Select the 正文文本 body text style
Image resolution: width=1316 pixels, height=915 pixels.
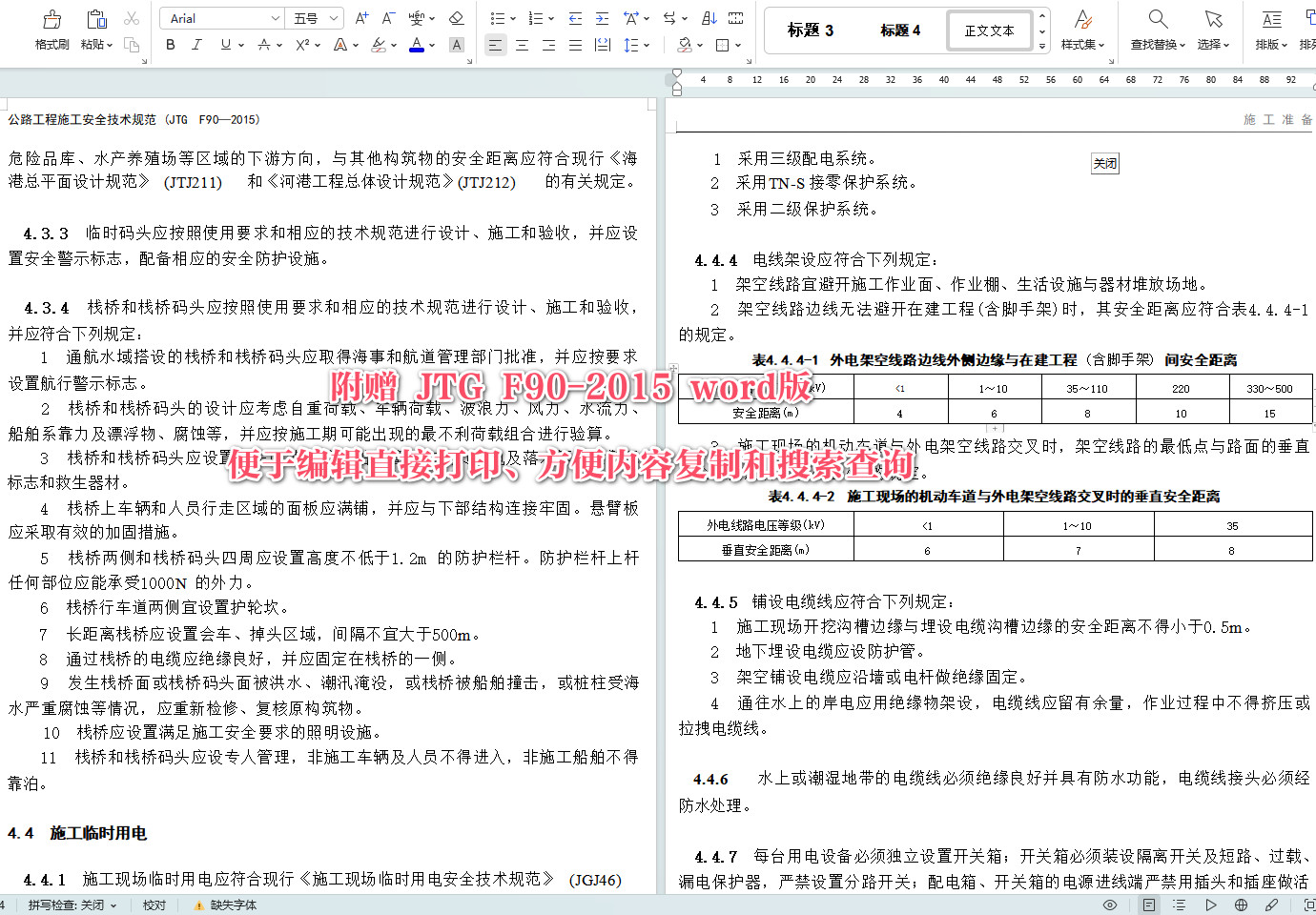(x=990, y=30)
